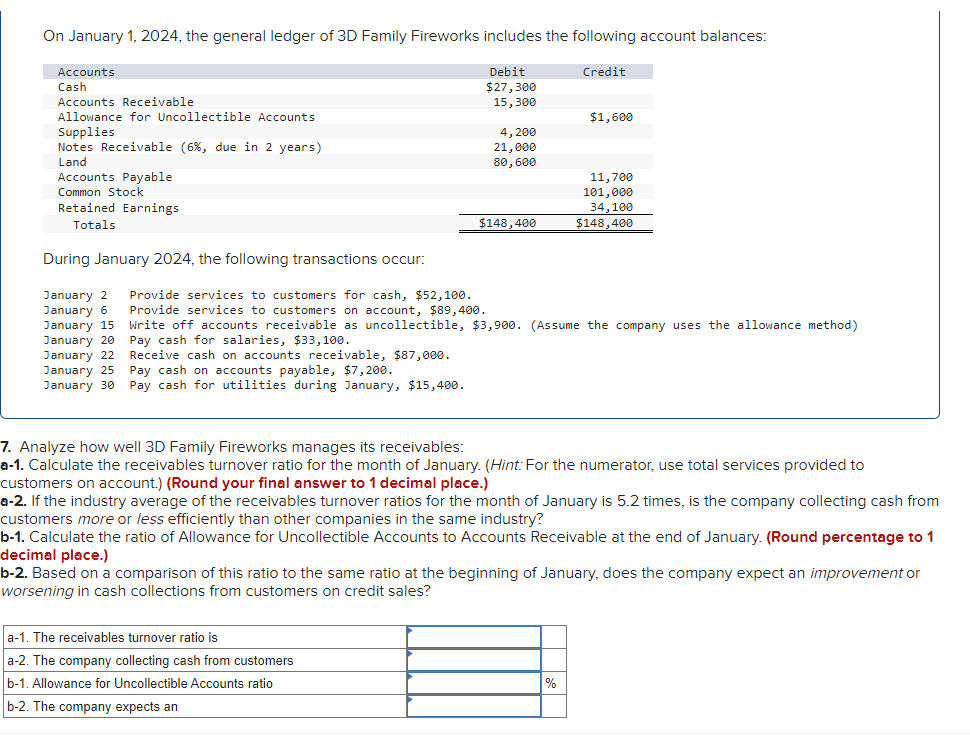
Task: Select the % label beside b-1 answer
Action: [549, 684]
